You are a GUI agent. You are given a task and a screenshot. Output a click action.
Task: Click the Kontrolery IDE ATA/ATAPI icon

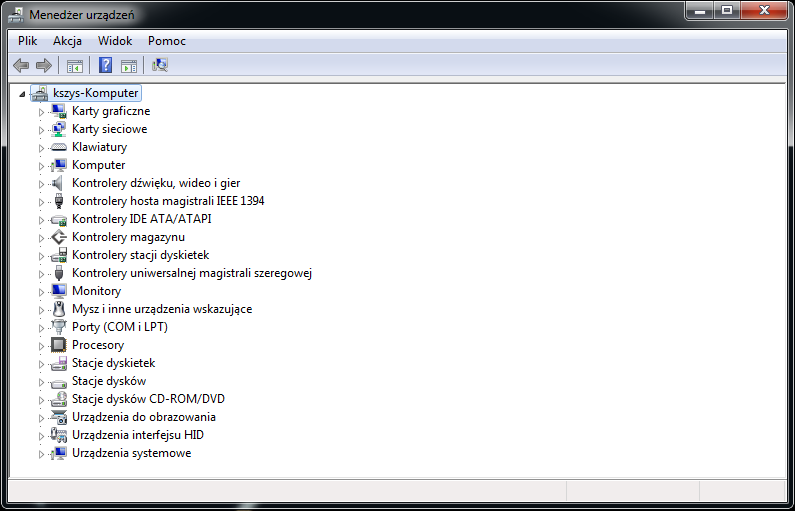click(x=59, y=220)
